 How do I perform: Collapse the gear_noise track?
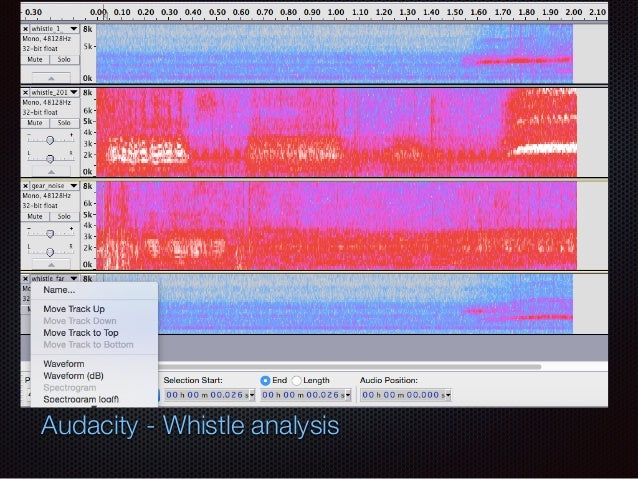coord(51,265)
